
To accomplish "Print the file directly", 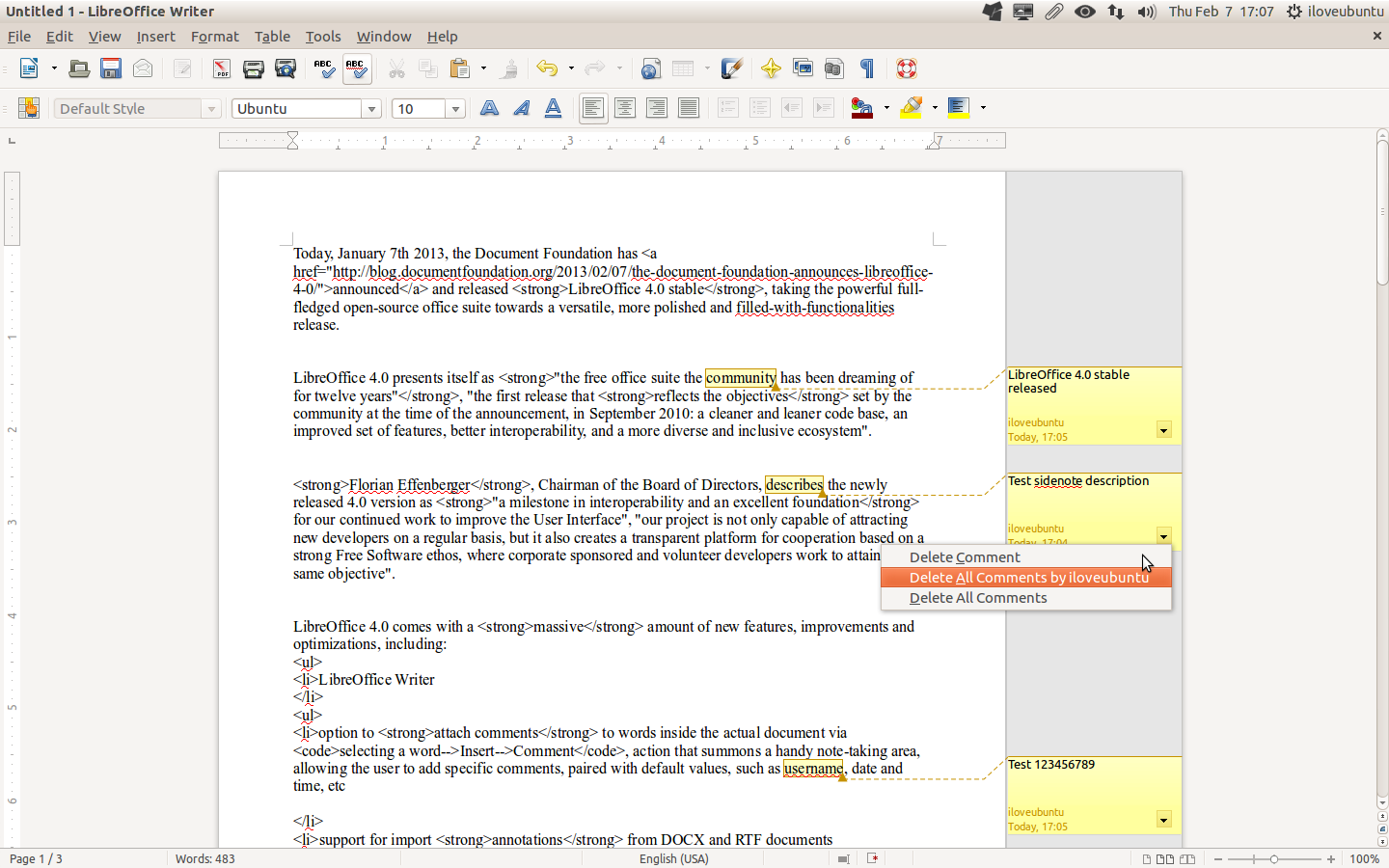I will pos(254,68).
